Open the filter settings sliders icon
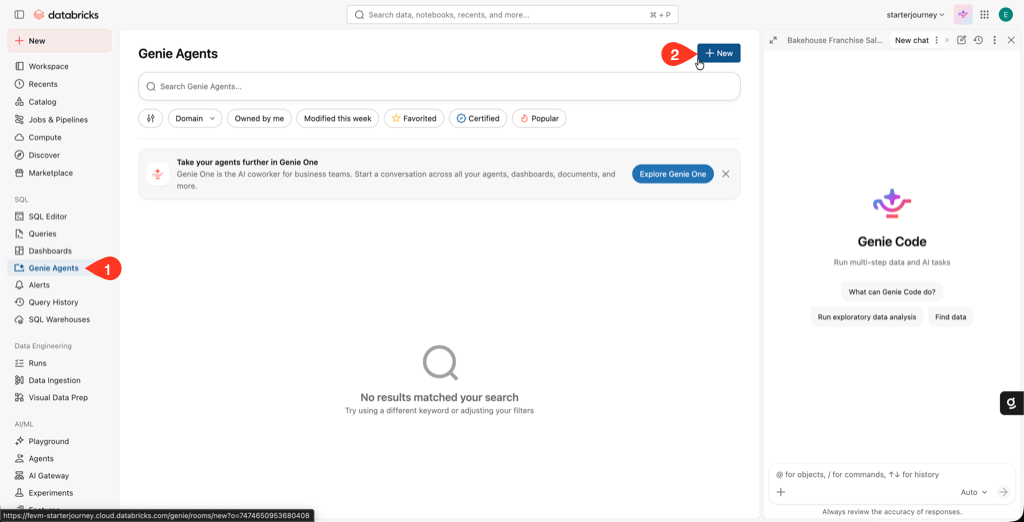The image size is (1024, 522). click(x=151, y=118)
